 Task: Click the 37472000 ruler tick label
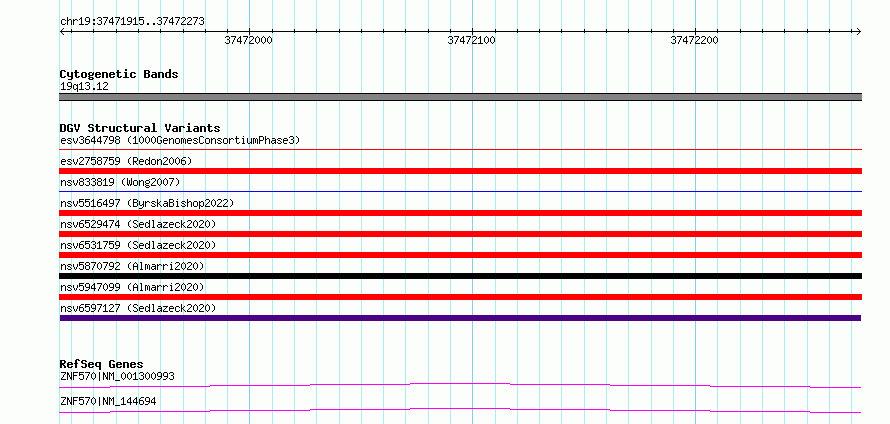248,40
